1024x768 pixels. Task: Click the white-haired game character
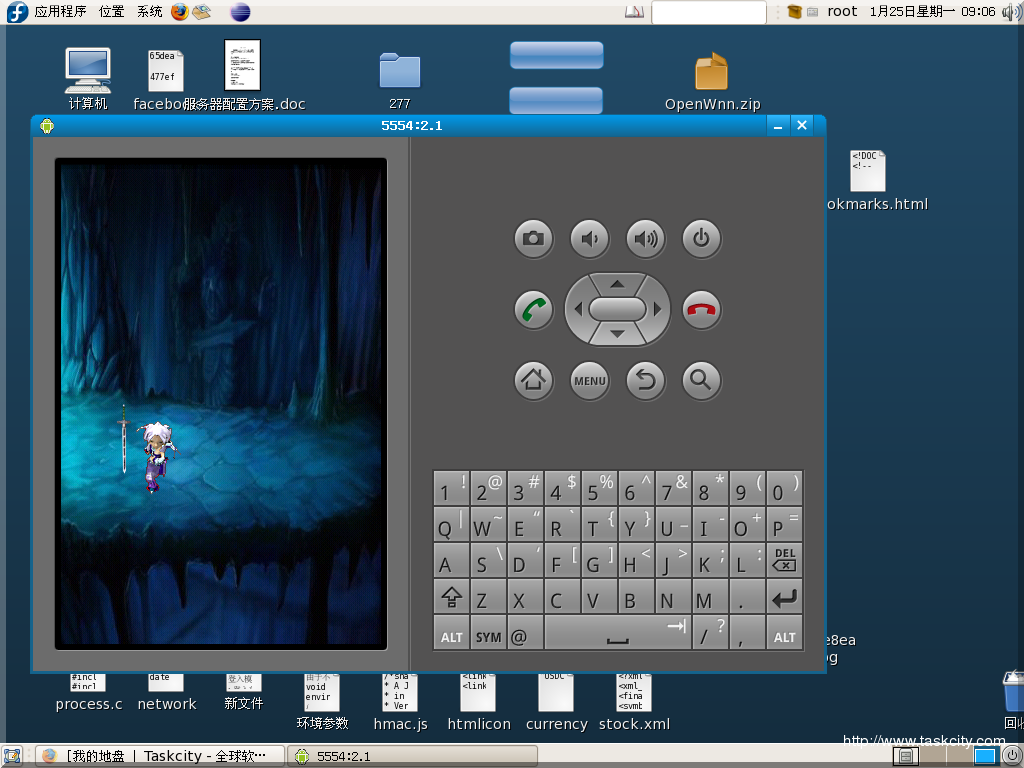coord(157,456)
